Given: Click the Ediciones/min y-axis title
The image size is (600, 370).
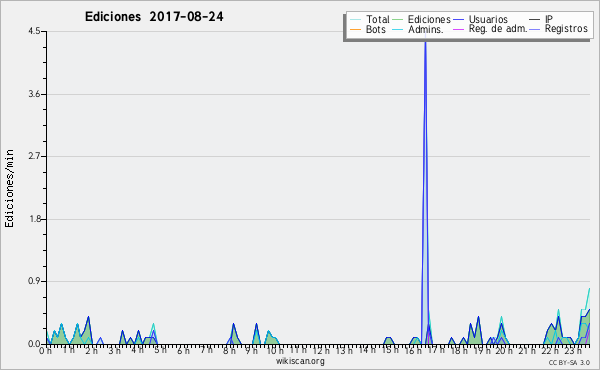Looking at the screenshot, I should [x=9, y=188].
